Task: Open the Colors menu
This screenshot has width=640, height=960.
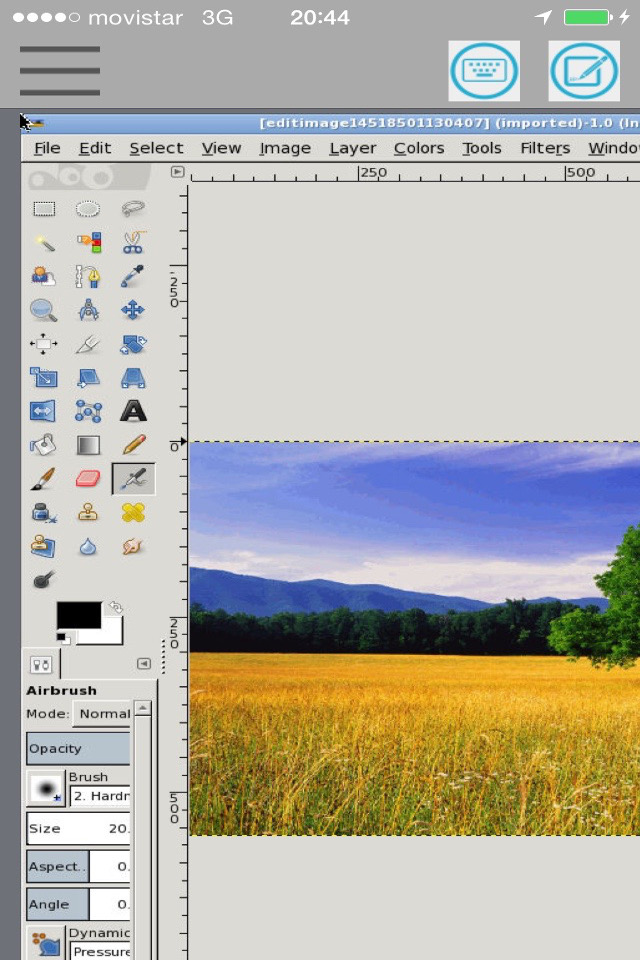Action: click(419, 148)
